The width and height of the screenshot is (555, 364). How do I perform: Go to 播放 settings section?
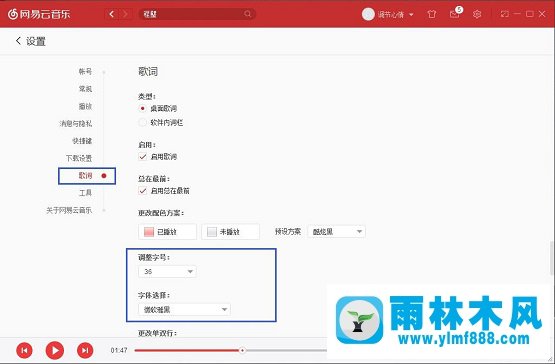(x=85, y=106)
